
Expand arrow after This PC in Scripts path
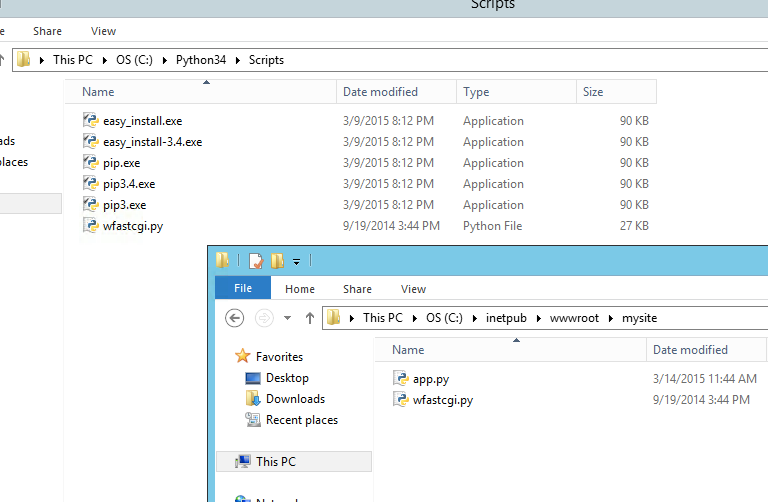point(104,60)
